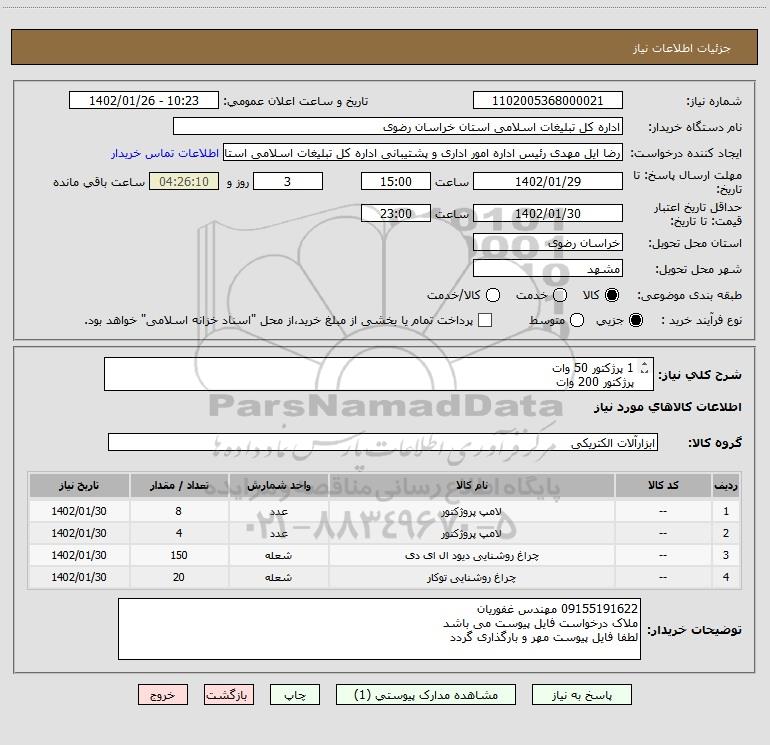Click the تاریخ نیاز column header

79,485
